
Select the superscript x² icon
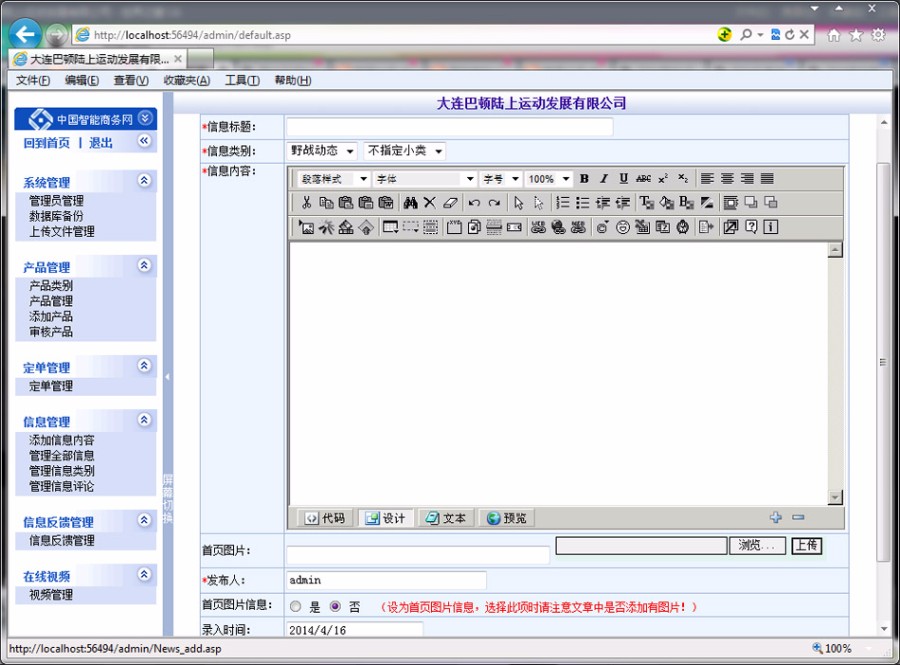coord(662,179)
